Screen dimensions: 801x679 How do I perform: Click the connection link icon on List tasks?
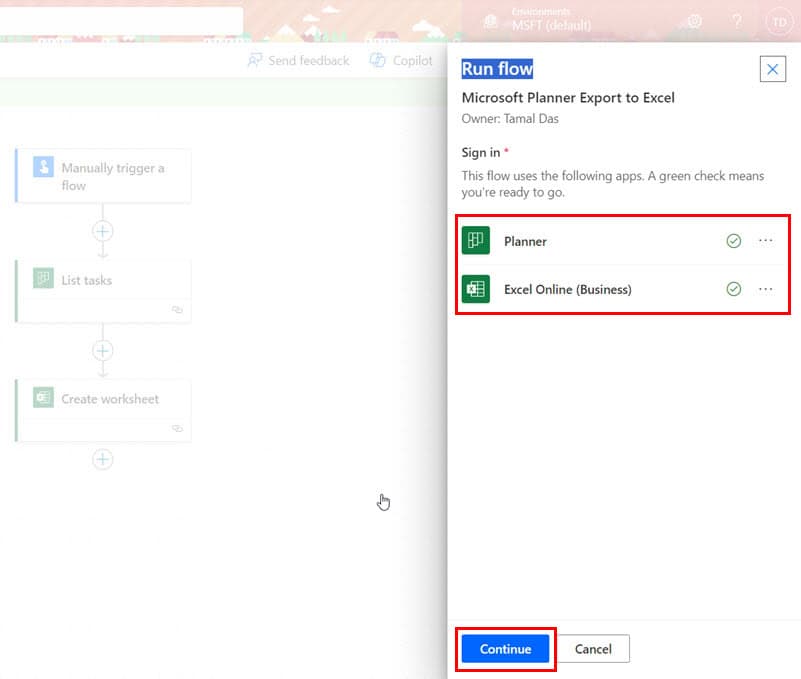click(x=177, y=310)
